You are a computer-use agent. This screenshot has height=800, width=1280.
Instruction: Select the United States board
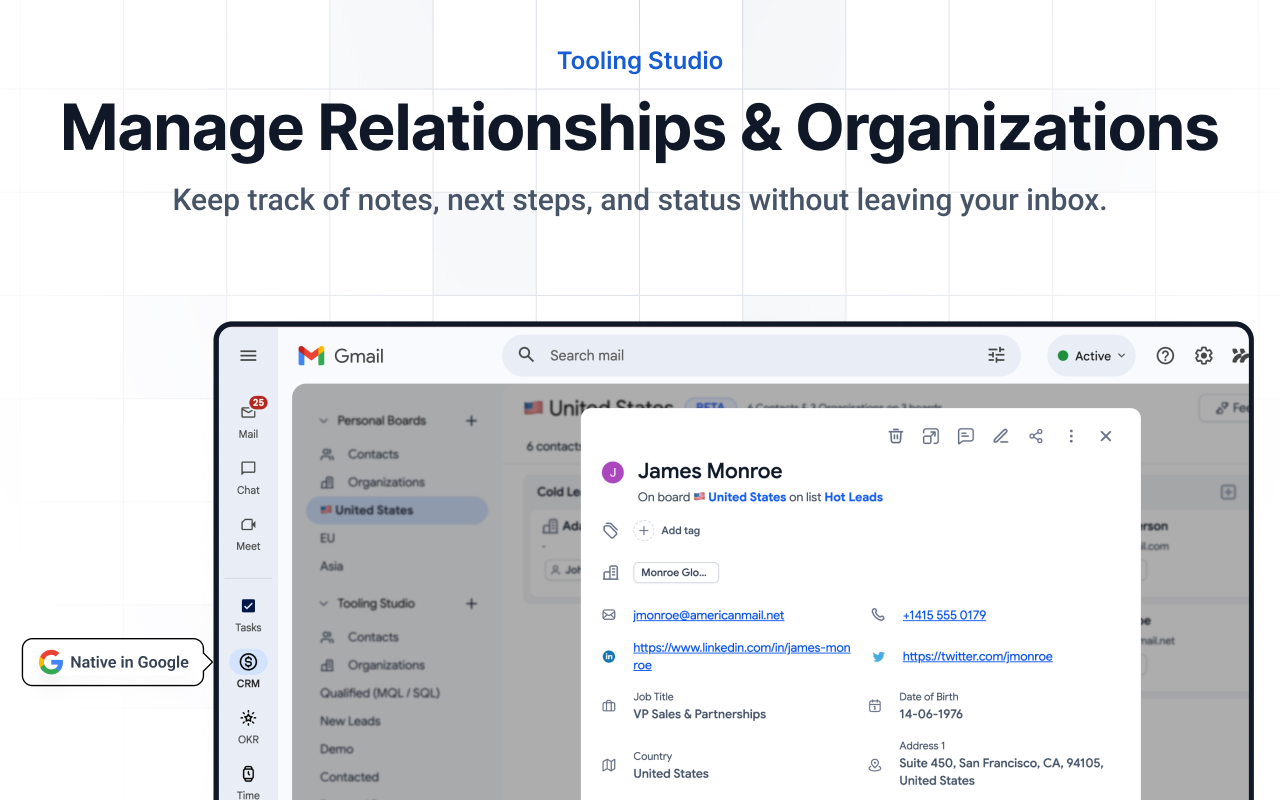(397, 510)
